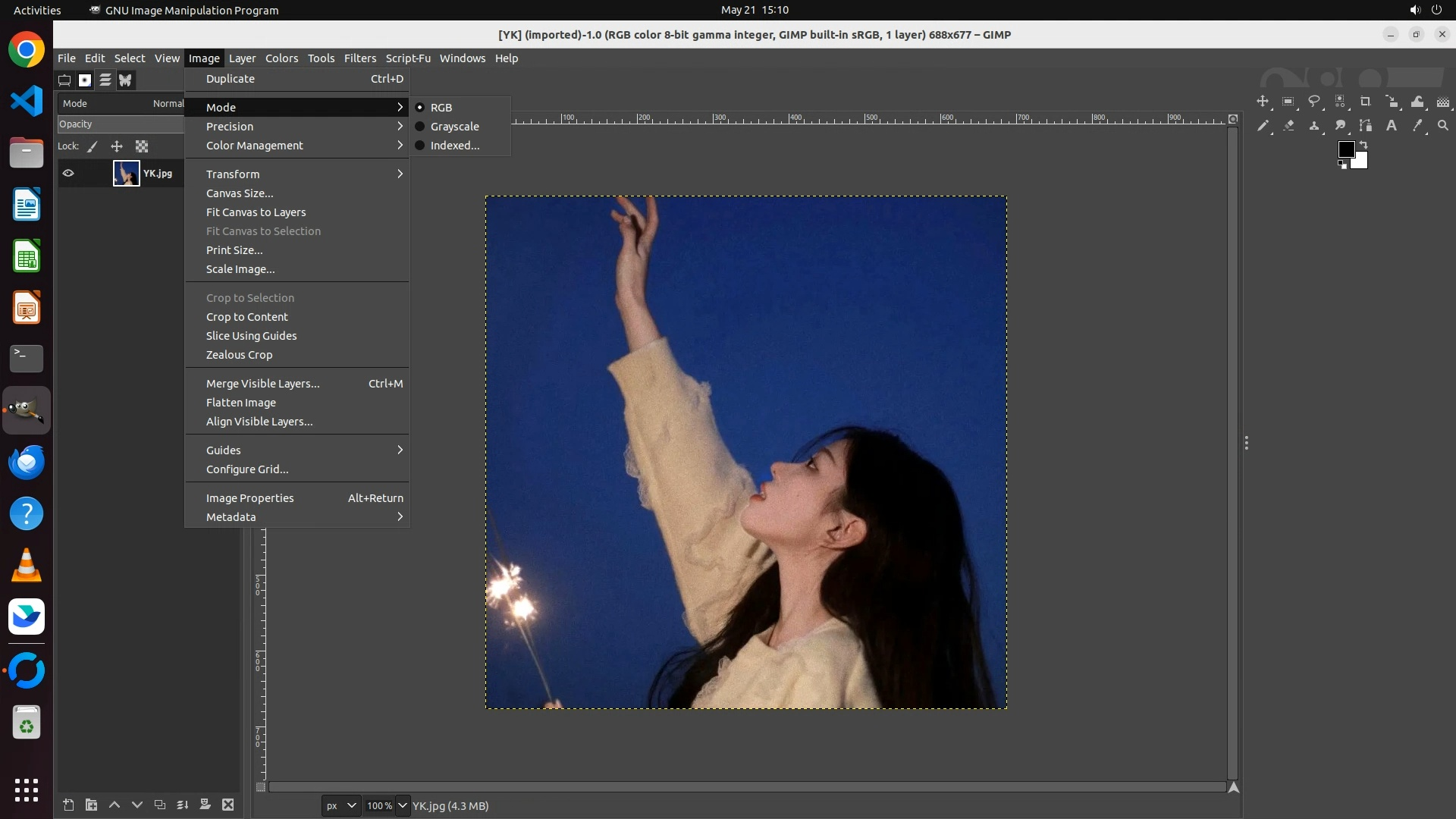Click the delete layer icon
The height and width of the screenshot is (819, 1456).
pyautogui.click(x=228, y=805)
